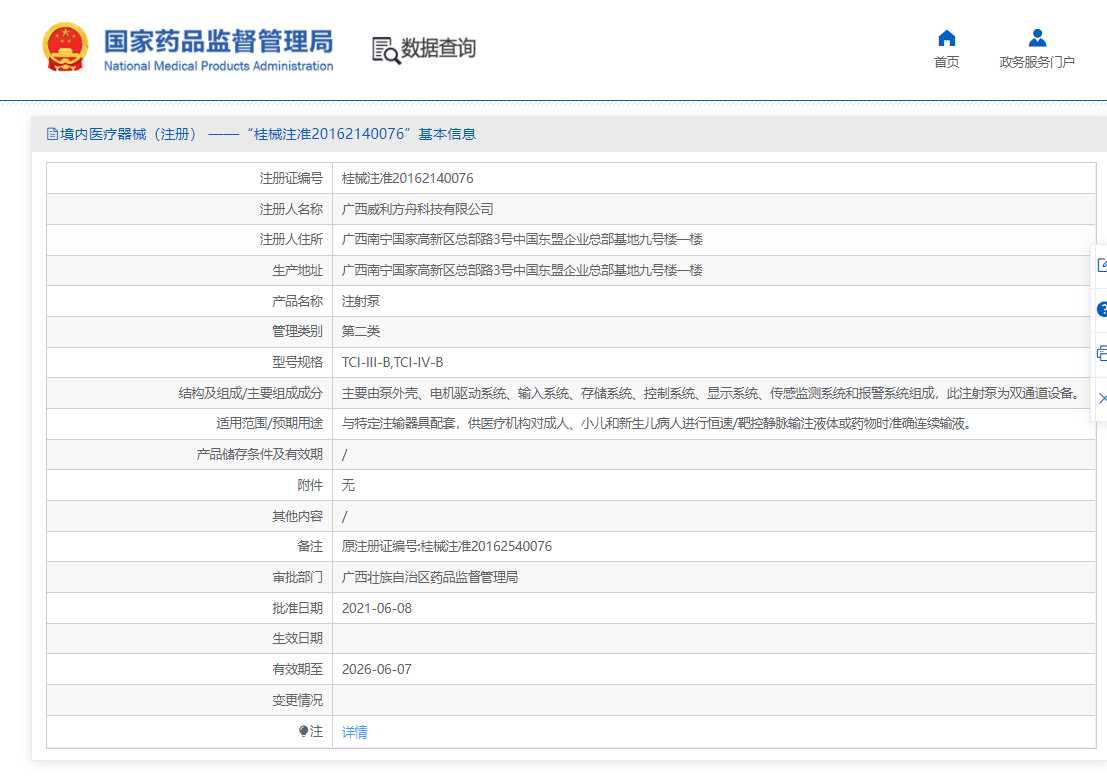This screenshot has height=777, width=1107.
Task: Click the lightbulb icon next to 注
Action: coord(304,731)
